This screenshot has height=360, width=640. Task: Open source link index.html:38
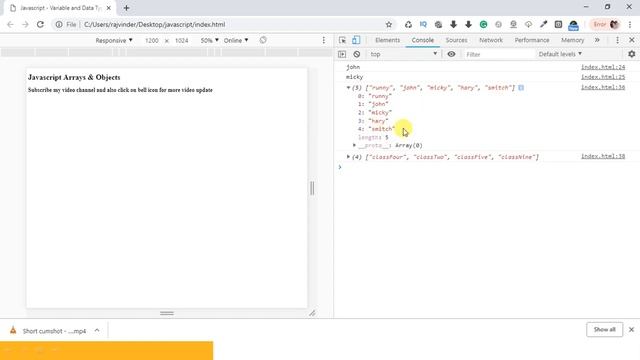[x=603, y=156]
